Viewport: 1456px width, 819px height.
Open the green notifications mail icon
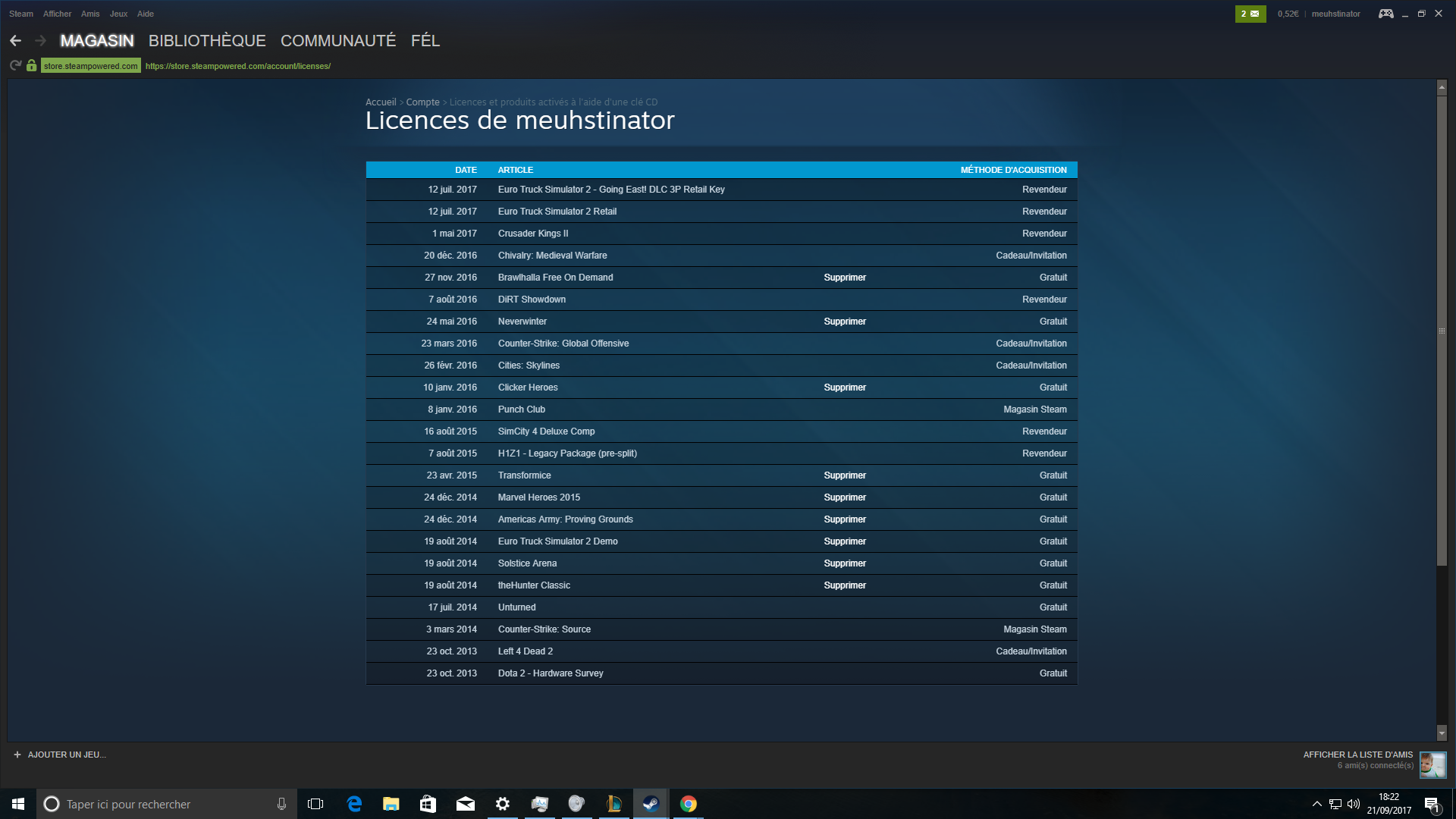coord(1250,14)
